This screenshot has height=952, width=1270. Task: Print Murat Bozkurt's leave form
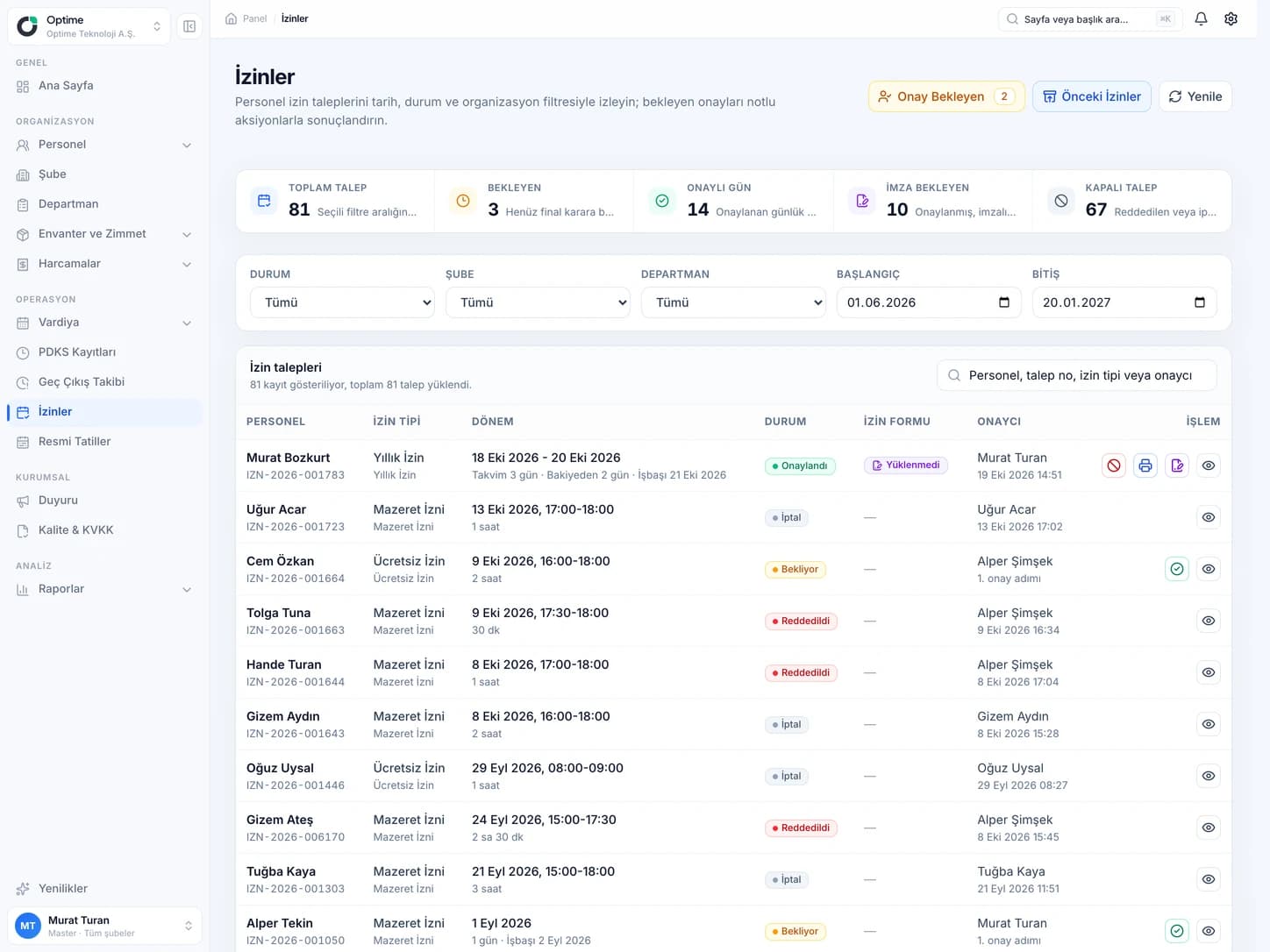click(1145, 465)
